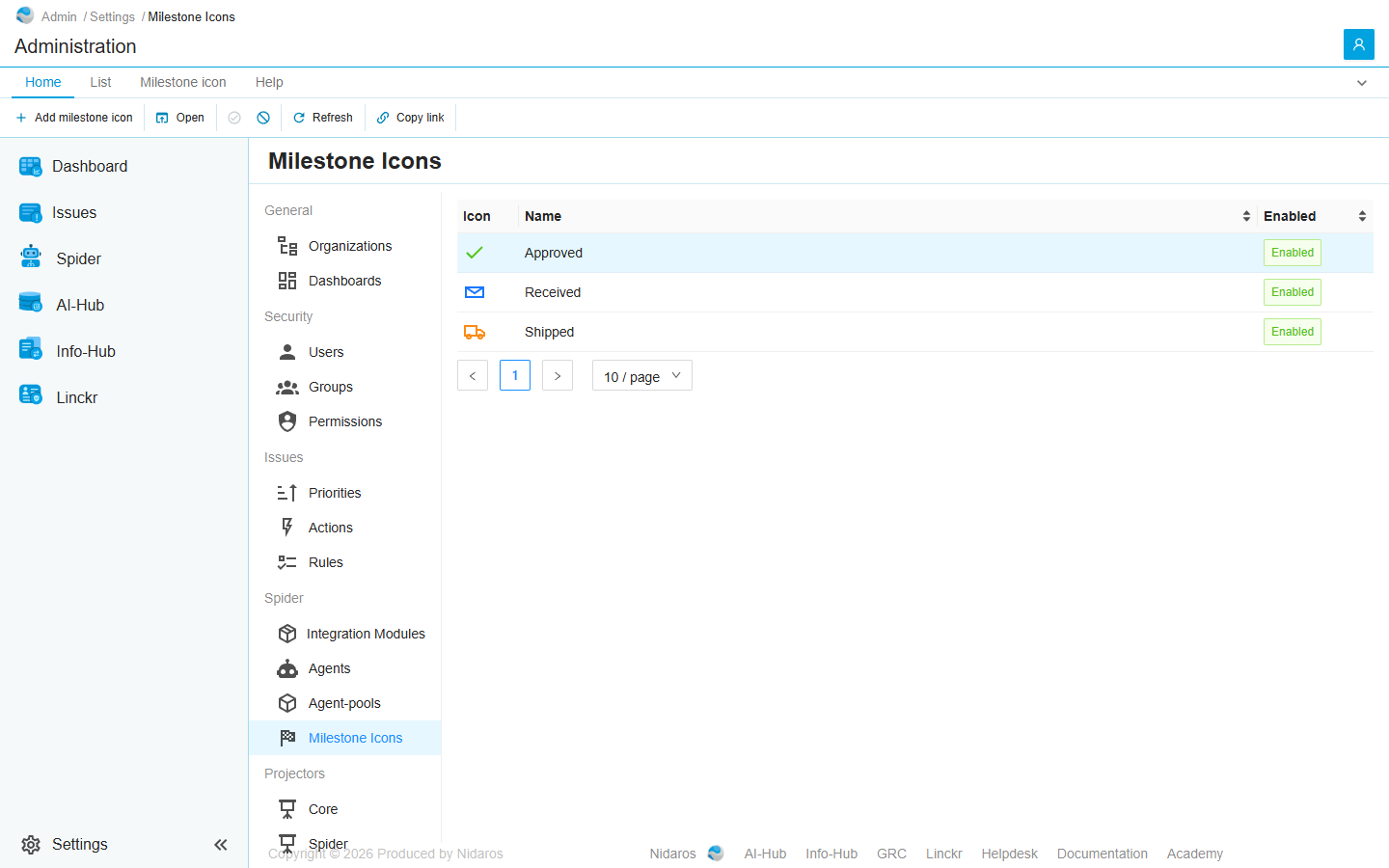
Task: Open the Milestone icon tab
Action: pyautogui.click(x=183, y=82)
